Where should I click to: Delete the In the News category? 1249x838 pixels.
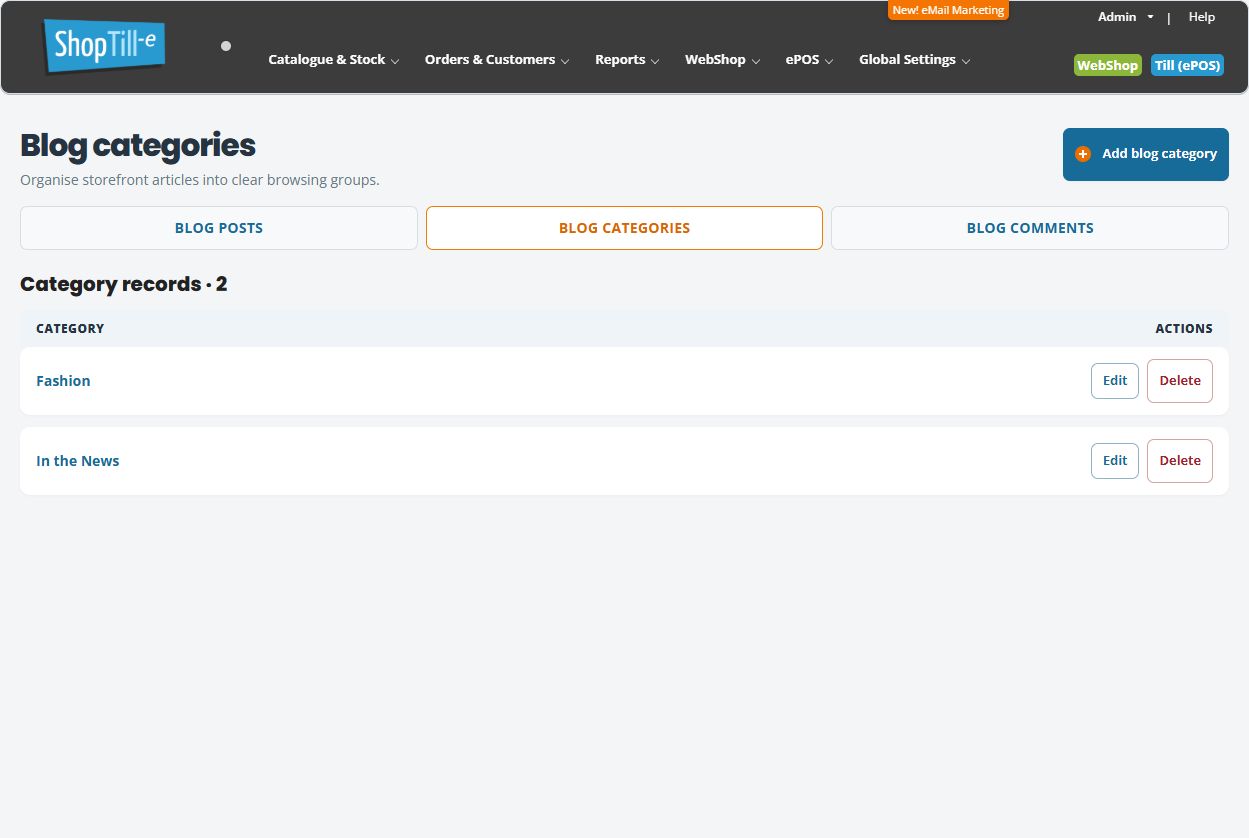[1180, 461]
